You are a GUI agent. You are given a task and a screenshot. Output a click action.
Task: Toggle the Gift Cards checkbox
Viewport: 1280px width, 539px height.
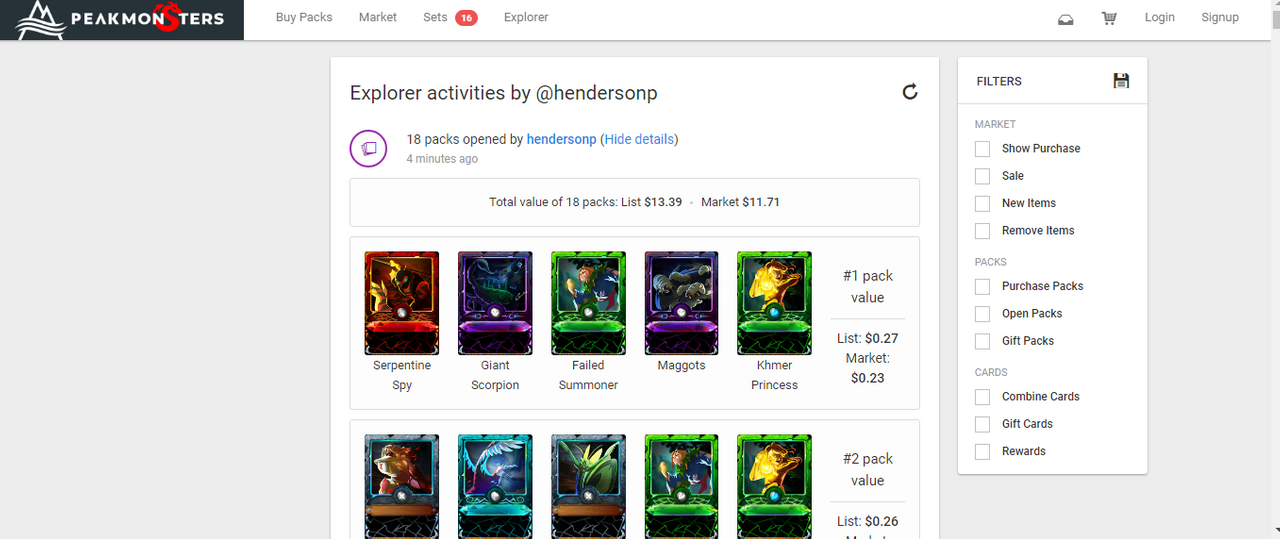(982, 424)
